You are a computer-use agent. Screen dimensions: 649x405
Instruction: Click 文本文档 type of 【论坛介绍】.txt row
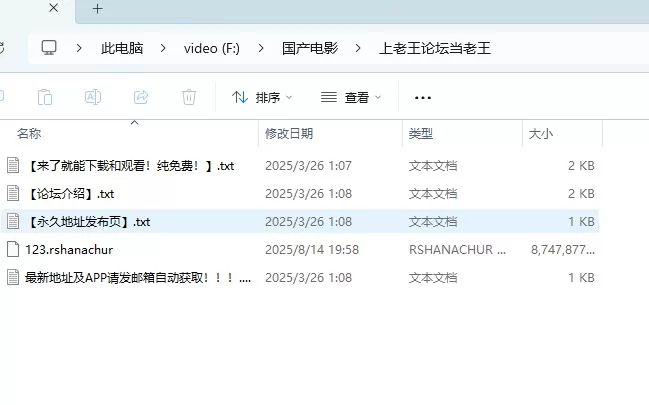coord(433,194)
